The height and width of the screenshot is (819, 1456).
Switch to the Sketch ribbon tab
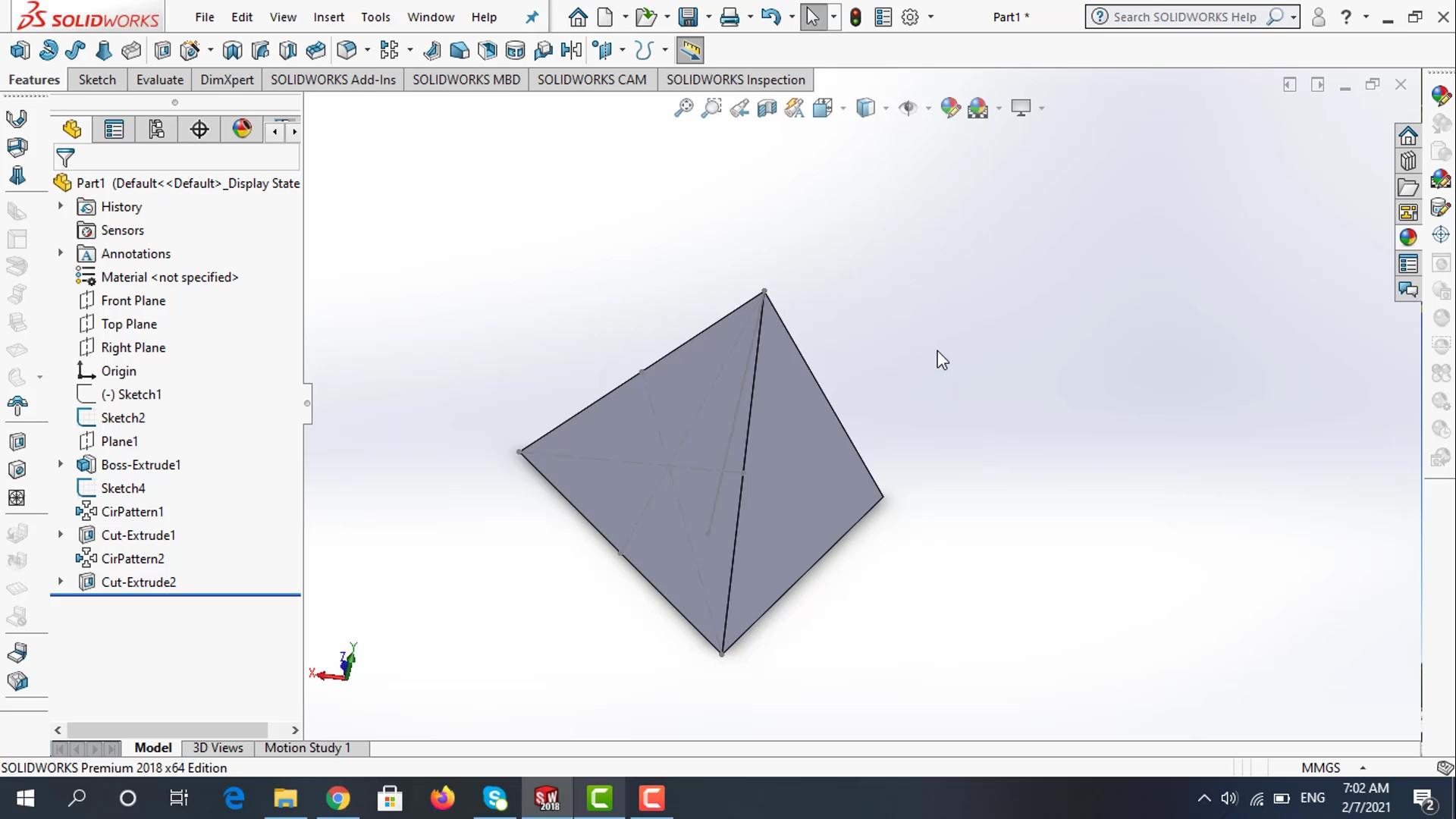click(x=96, y=80)
